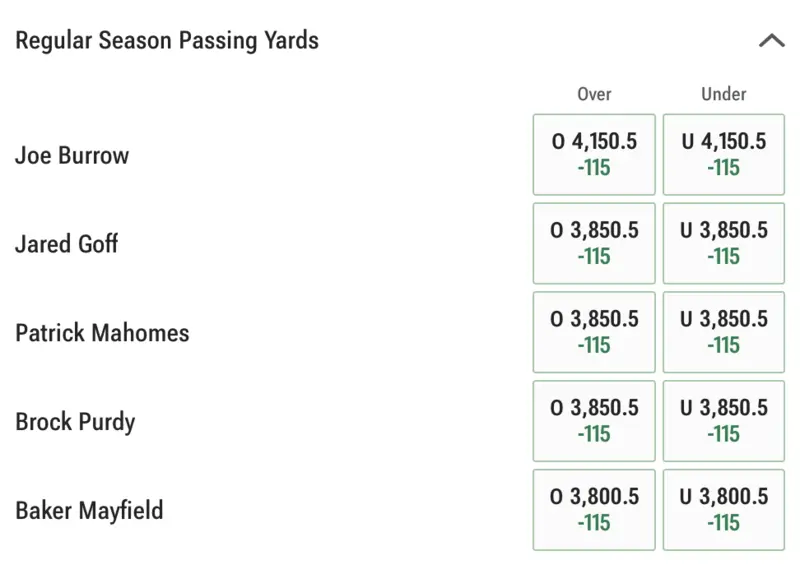Image resolution: width=800 pixels, height=574 pixels.
Task: Pick Jared Goff over 3,850.5 yards
Action: (x=594, y=243)
